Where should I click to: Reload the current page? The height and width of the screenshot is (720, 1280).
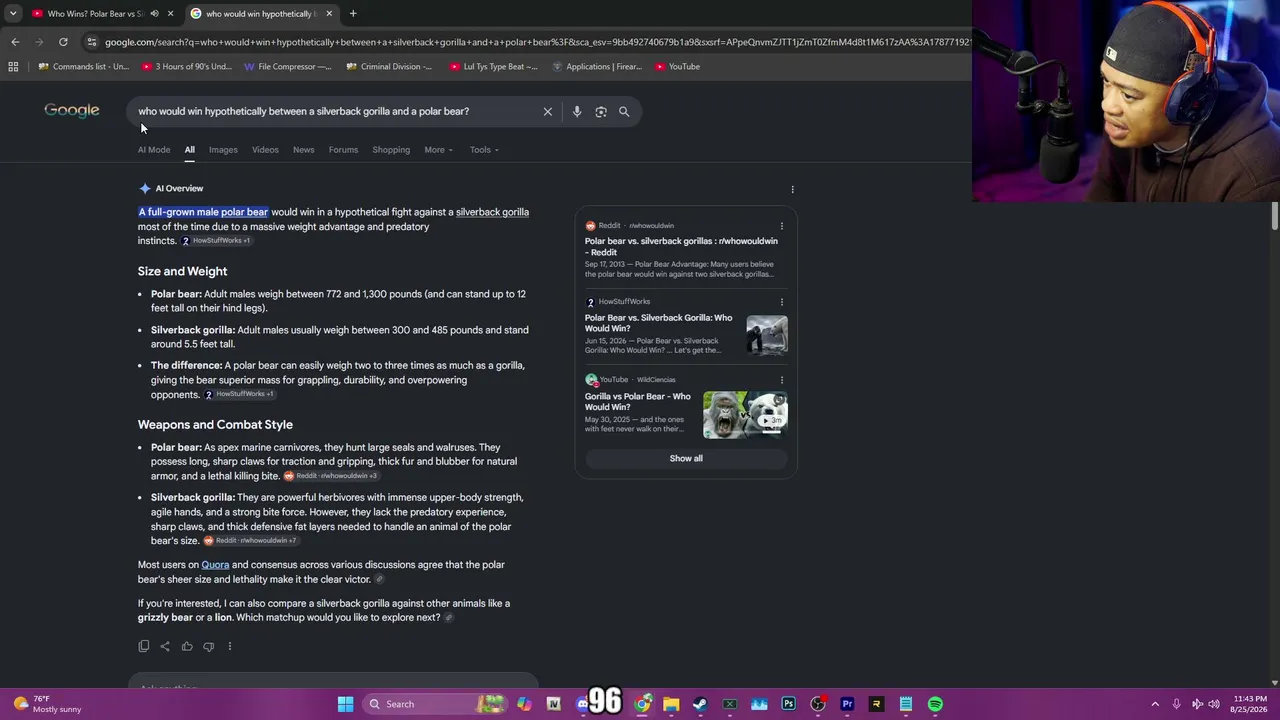(63, 42)
